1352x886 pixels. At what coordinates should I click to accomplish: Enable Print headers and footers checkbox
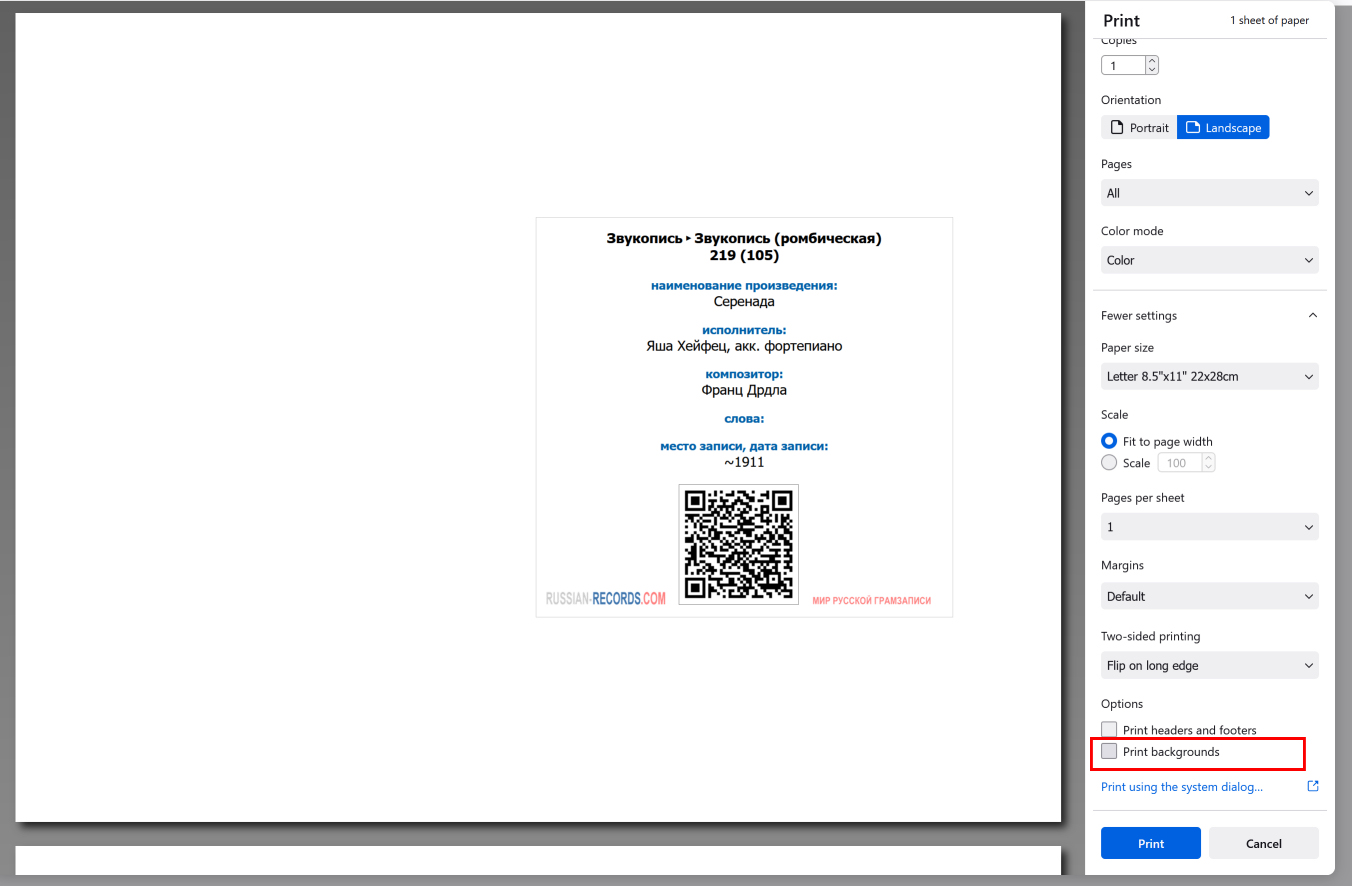[x=1109, y=730]
